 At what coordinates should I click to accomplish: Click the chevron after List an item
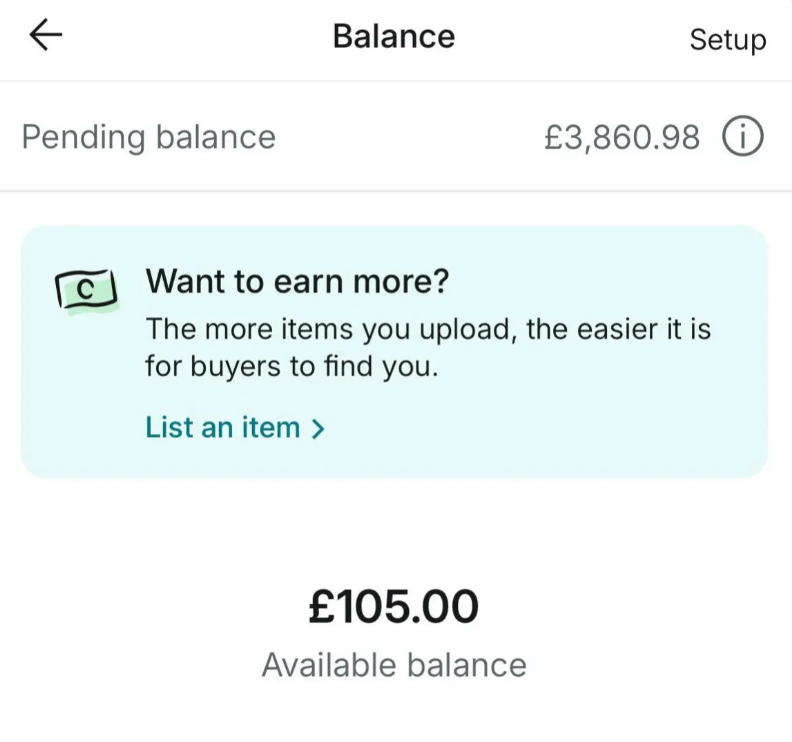point(318,429)
